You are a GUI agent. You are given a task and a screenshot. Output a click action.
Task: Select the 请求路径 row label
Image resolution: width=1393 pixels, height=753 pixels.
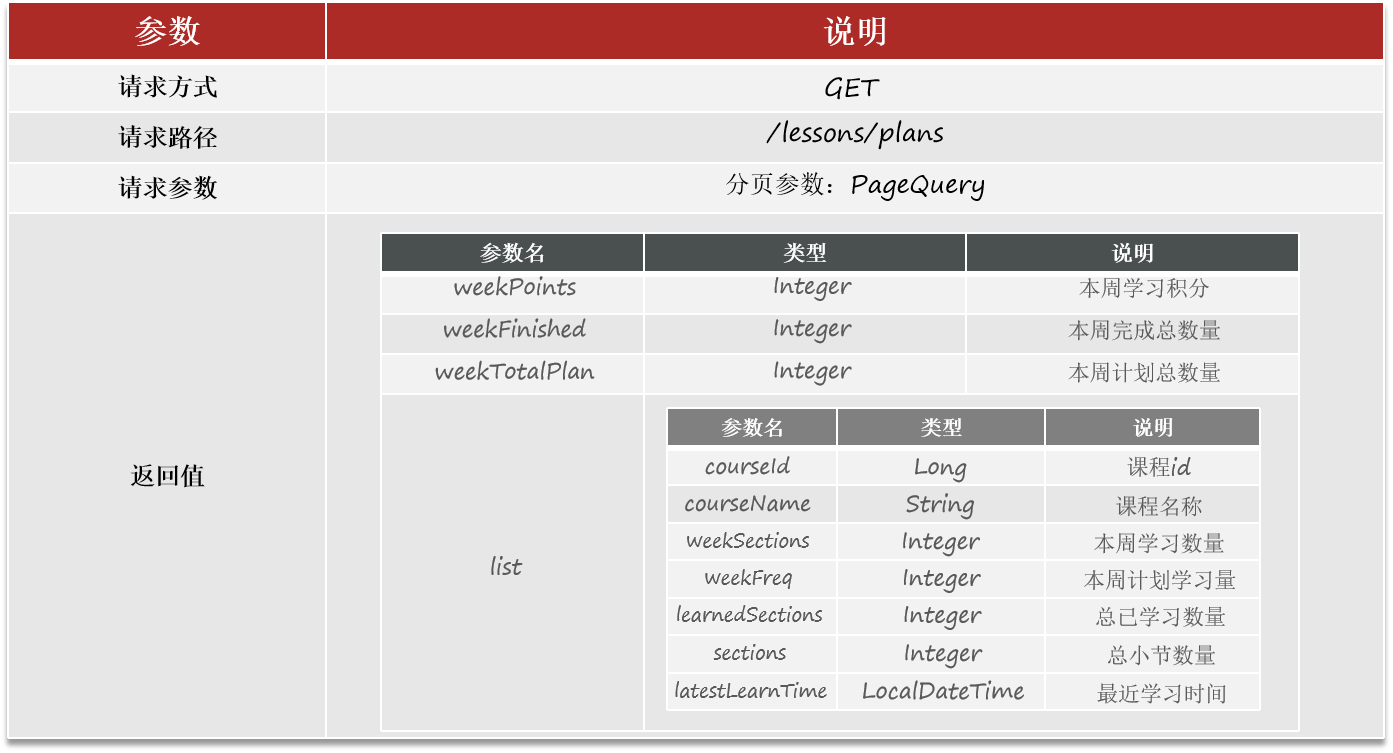pyautogui.click(x=167, y=137)
